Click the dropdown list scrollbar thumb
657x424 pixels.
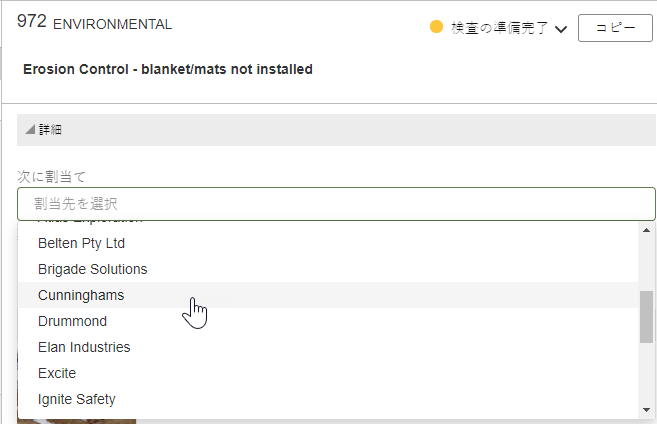pos(646,317)
